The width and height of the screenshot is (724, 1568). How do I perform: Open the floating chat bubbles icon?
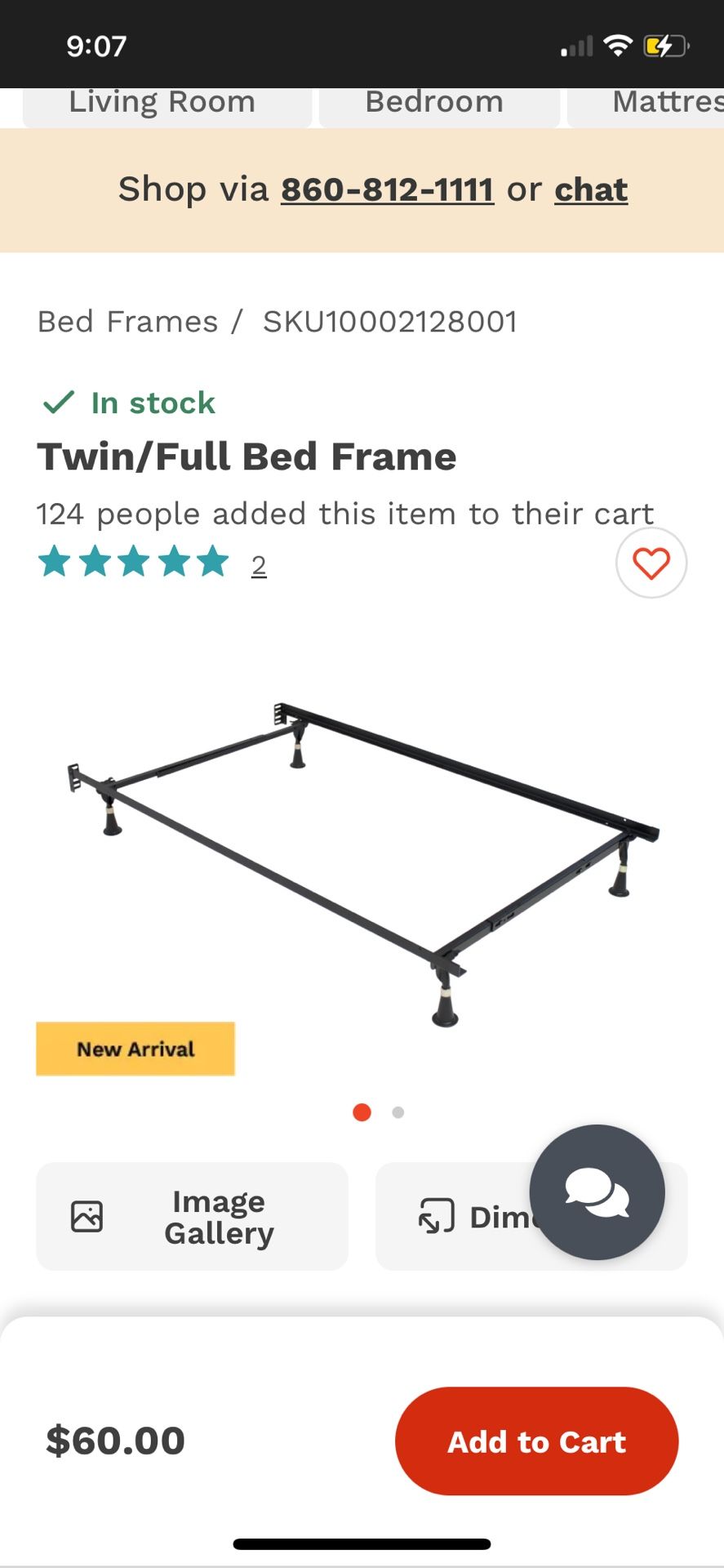(598, 1194)
